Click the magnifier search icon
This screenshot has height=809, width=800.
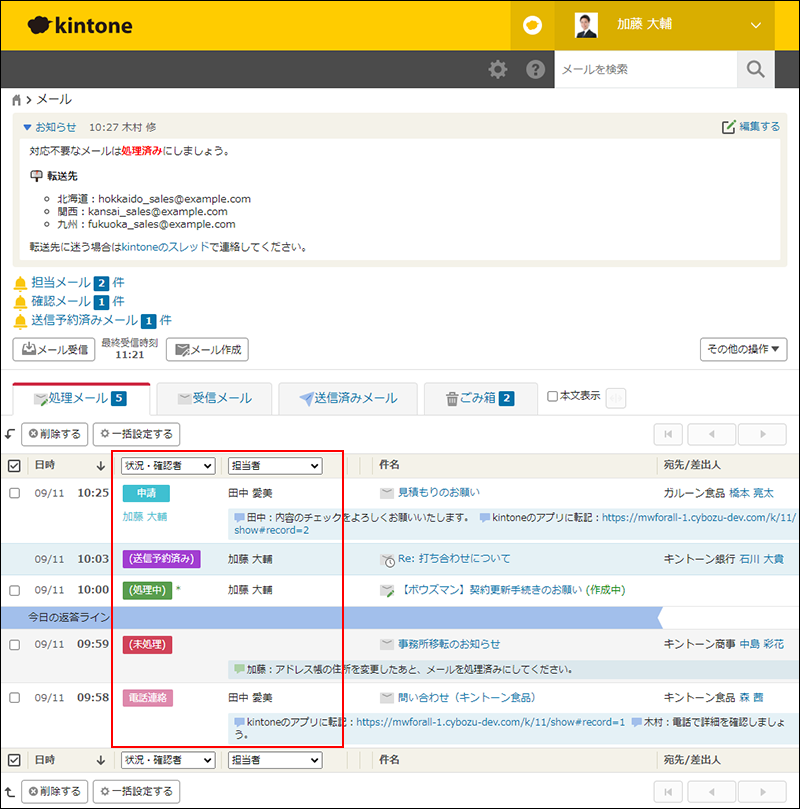point(756,70)
